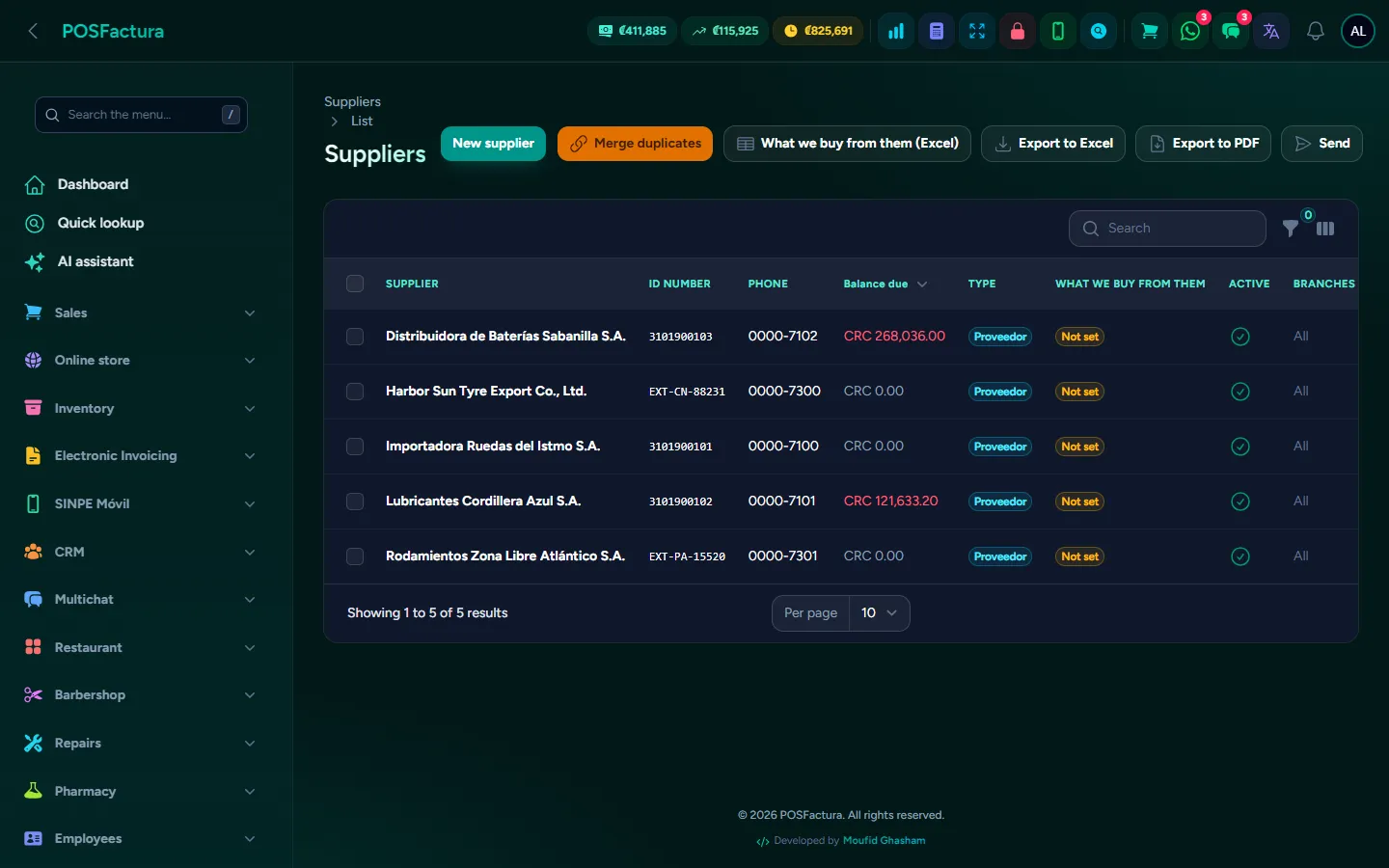This screenshot has width=1389, height=868.
Task: Expand the CRM sidebar section
Action: click(141, 552)
